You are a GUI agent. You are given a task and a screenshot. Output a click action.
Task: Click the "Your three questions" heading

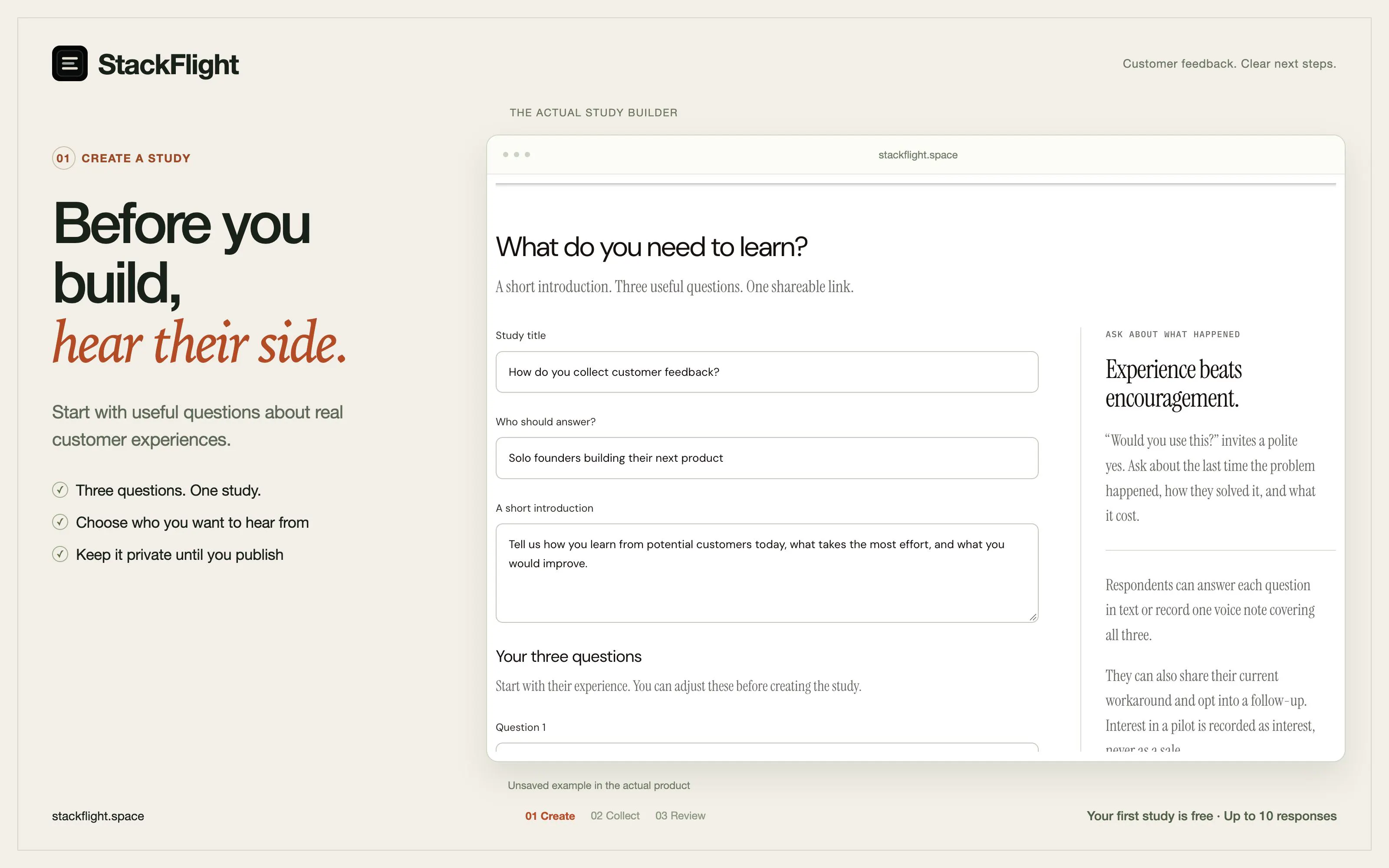tap(568, 656)
